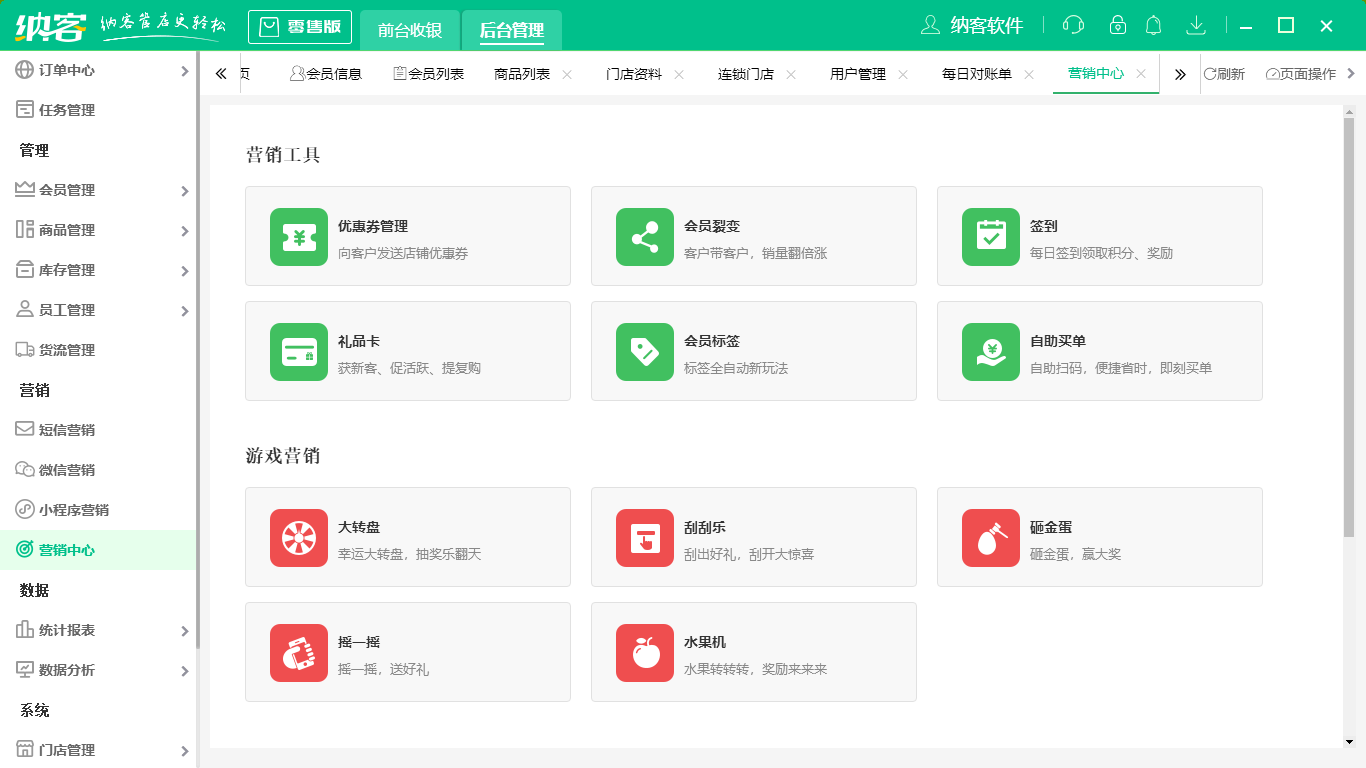1366x768 pixels.
Task: Open the 优惠券管理 coupon tool icon
Action: tap(298, 236)
